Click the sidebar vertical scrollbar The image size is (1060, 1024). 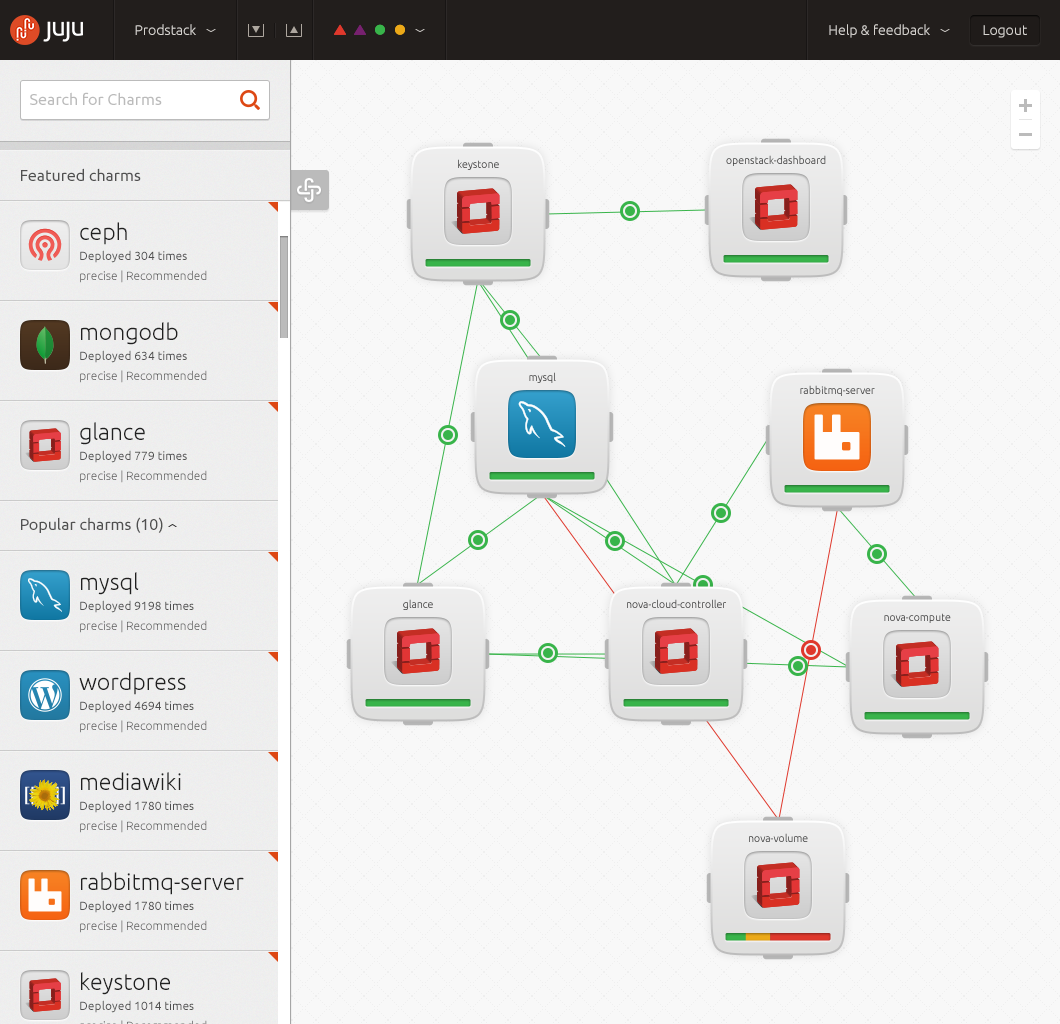[284, 287]
